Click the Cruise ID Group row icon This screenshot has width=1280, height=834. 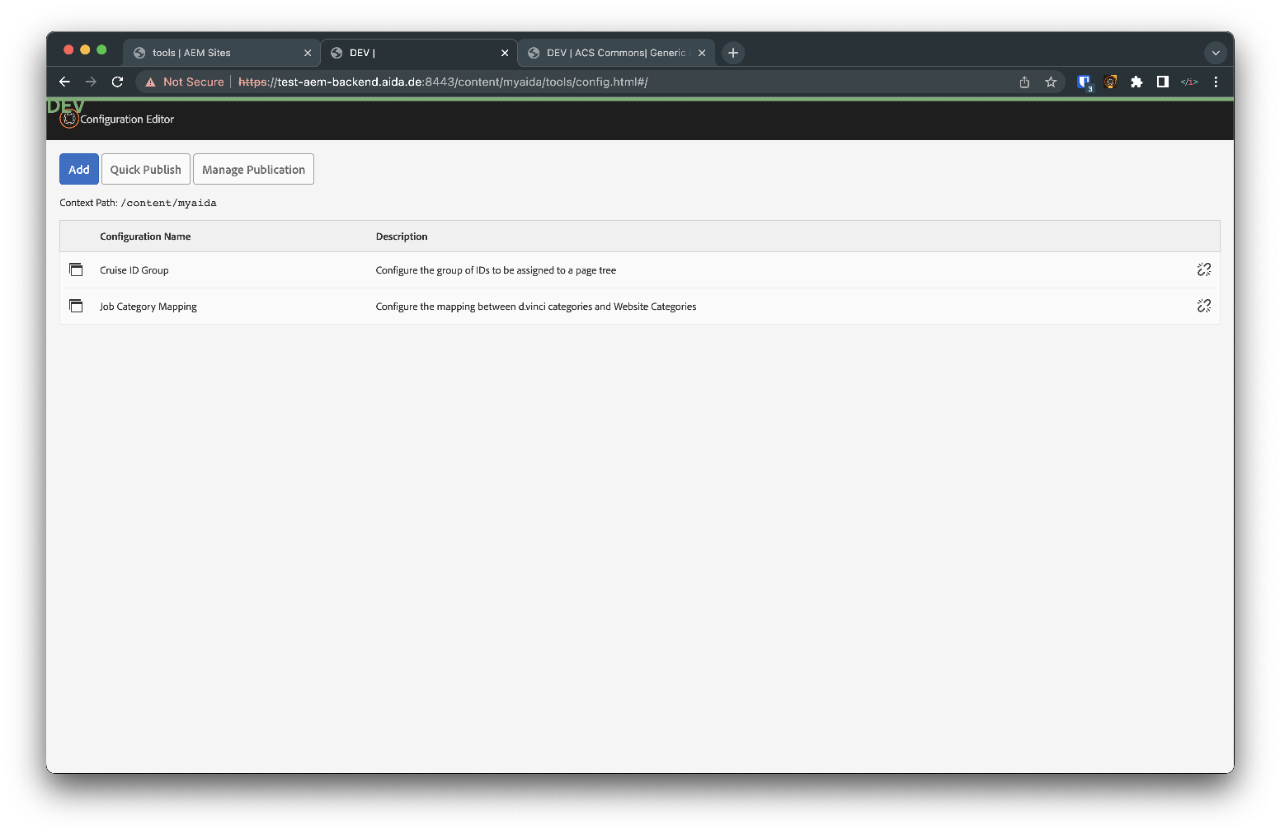coord(76,270)
